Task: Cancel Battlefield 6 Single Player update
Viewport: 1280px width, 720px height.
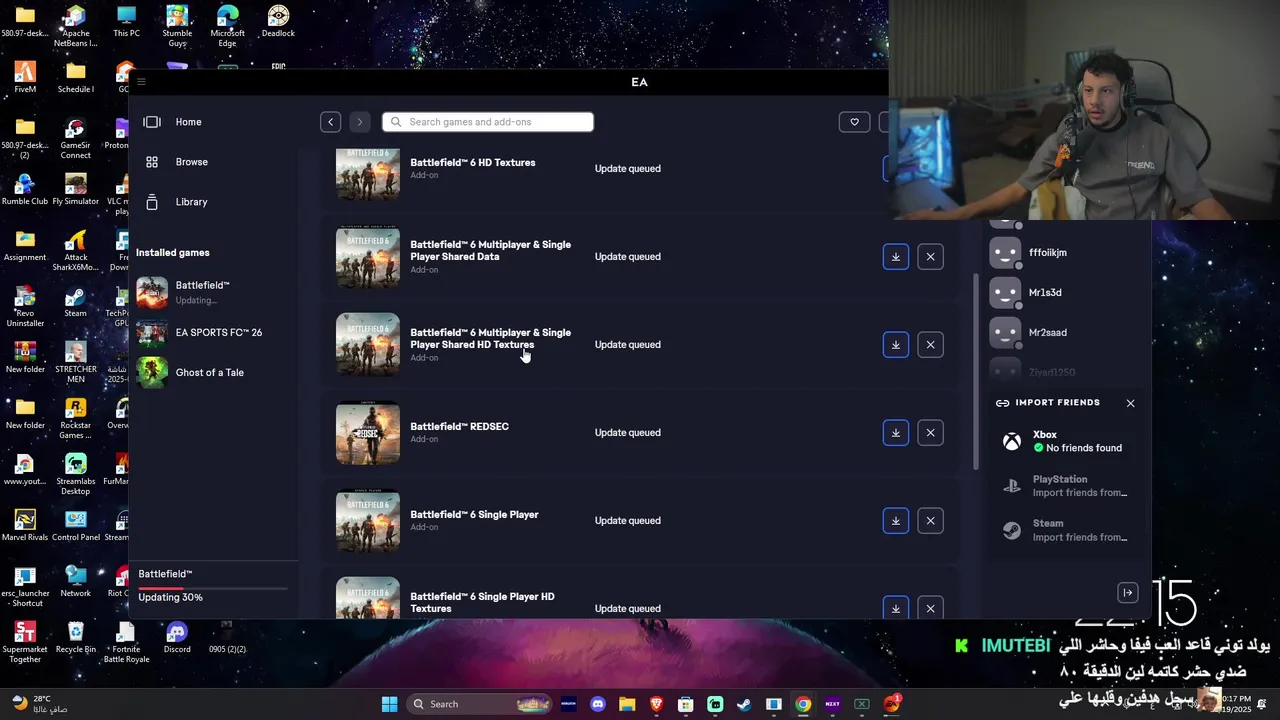Action: click(x=930, y=521)
